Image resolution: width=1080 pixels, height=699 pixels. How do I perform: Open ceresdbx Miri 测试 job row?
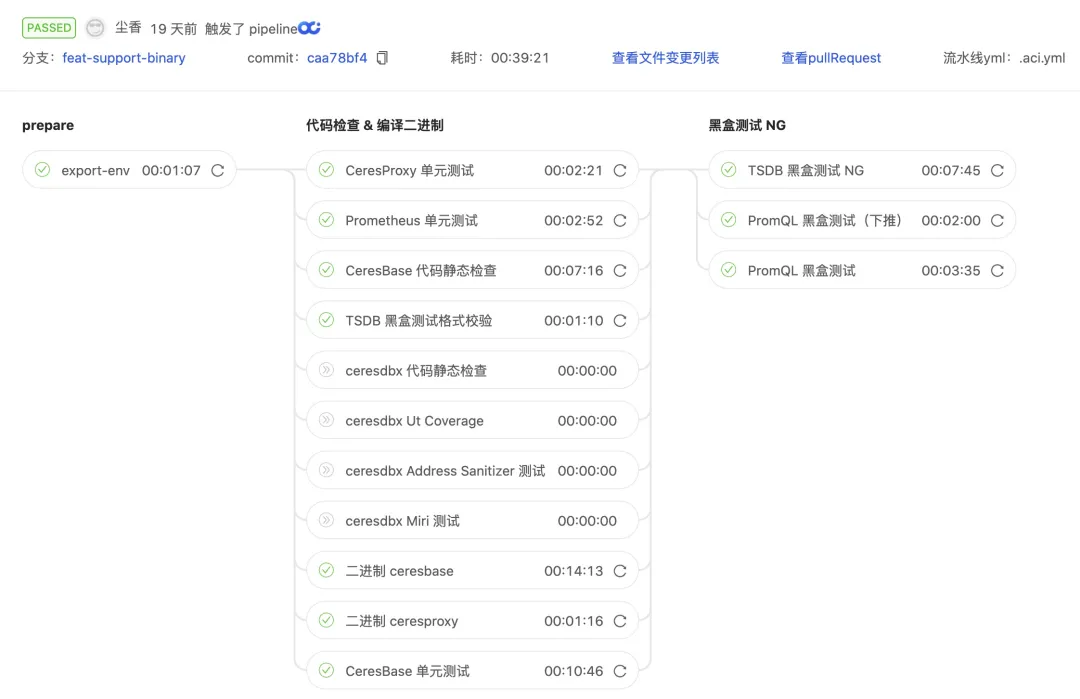(x=472, y=521)
